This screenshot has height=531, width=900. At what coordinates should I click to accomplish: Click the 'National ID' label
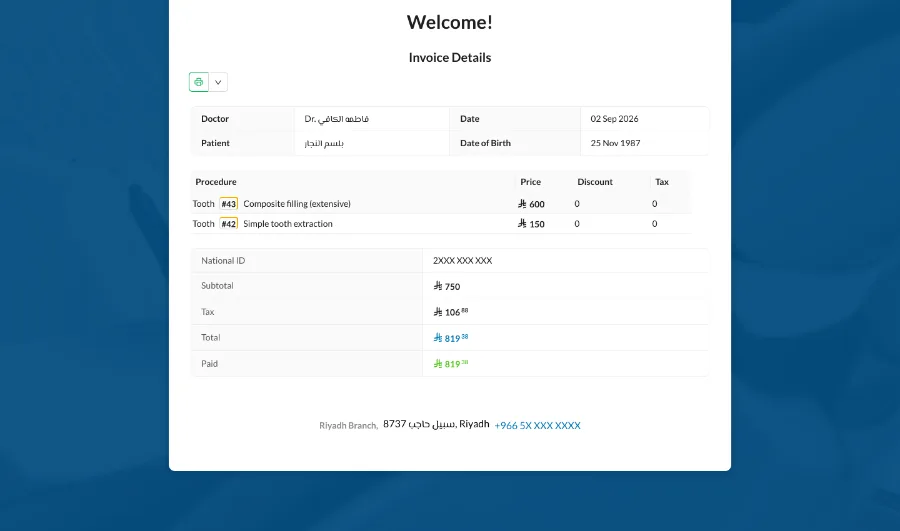click(223, 261)
